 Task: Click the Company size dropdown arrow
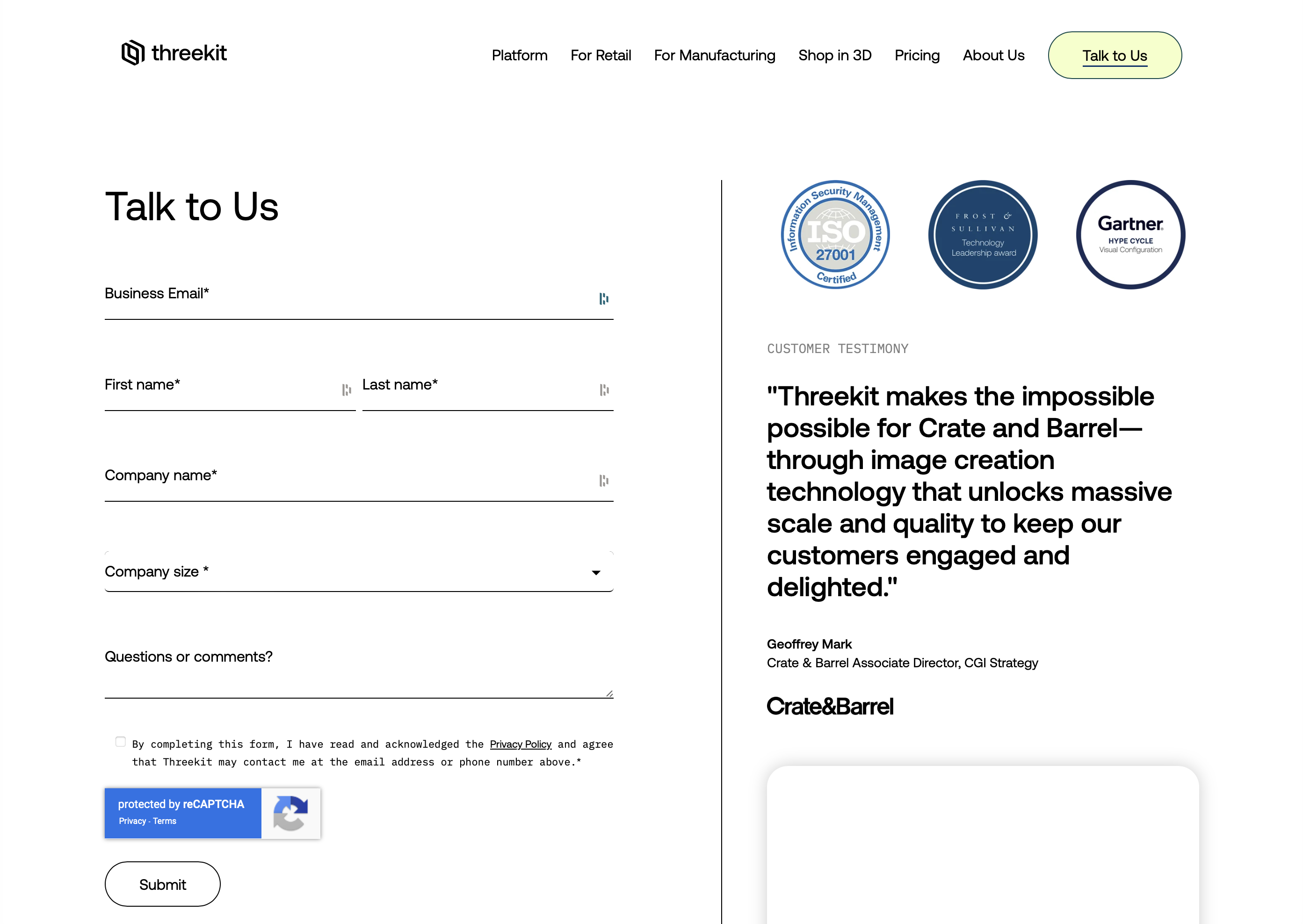click(596, 573)
